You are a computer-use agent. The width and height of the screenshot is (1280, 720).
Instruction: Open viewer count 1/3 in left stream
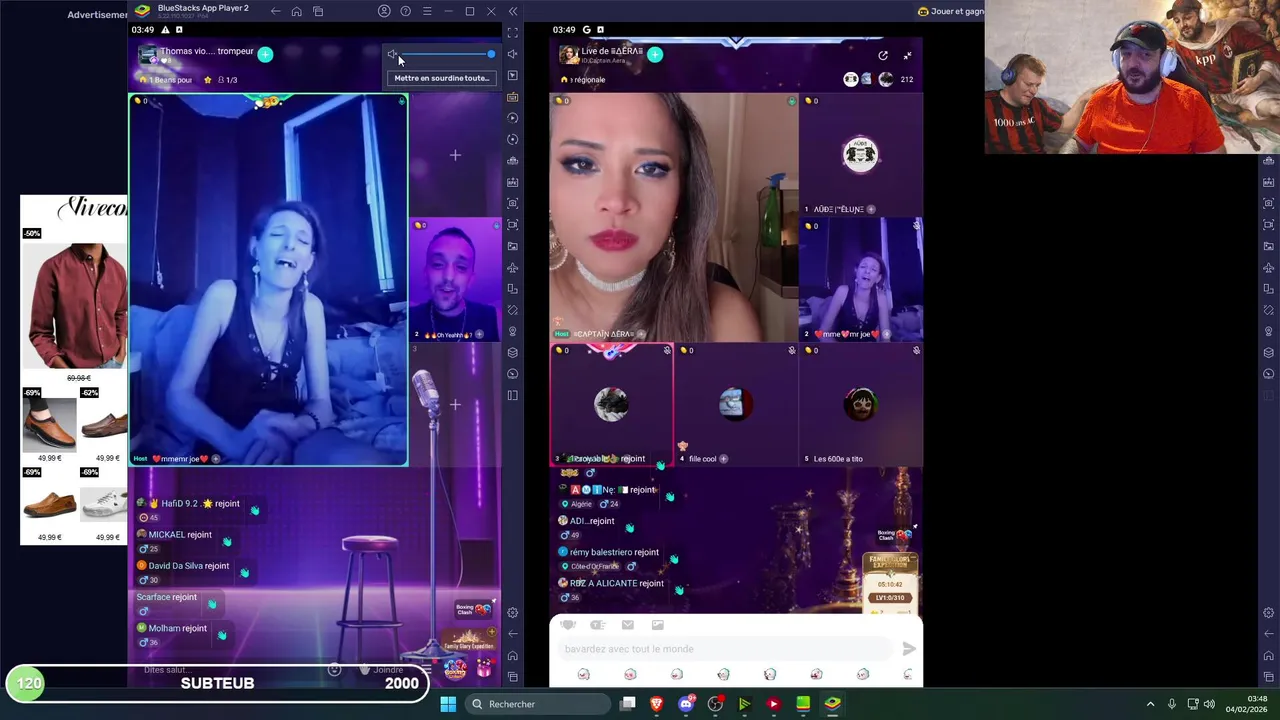[227, 80]
